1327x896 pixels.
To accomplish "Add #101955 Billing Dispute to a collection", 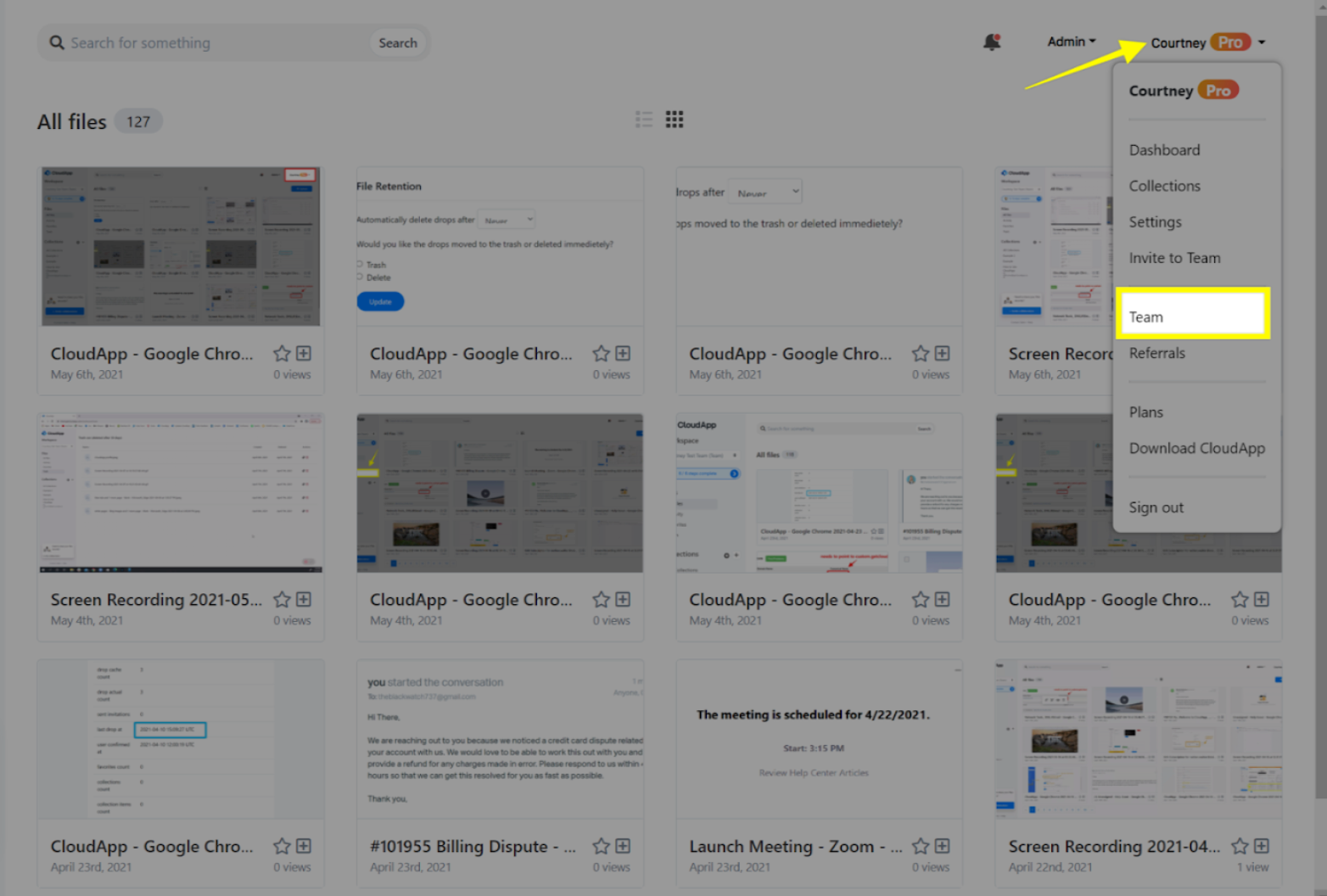I will coord(623,846).
